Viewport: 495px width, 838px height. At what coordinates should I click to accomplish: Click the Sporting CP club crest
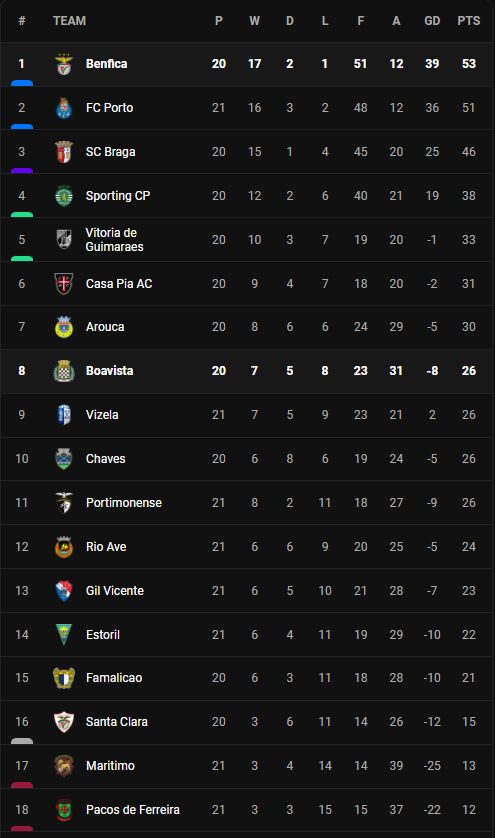(x=64, y=196)
